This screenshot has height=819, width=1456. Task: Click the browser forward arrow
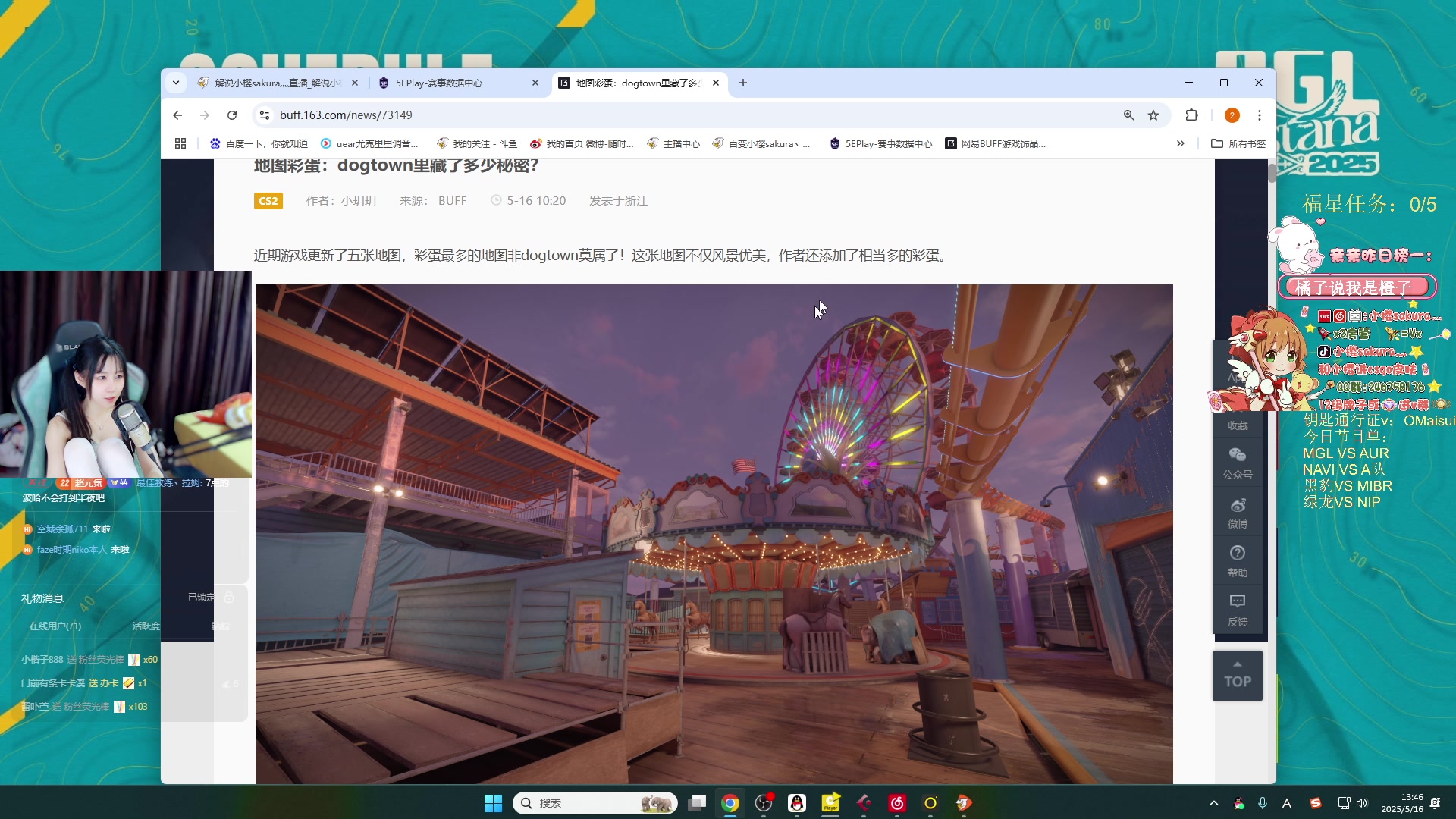click(x=205, y=115)
